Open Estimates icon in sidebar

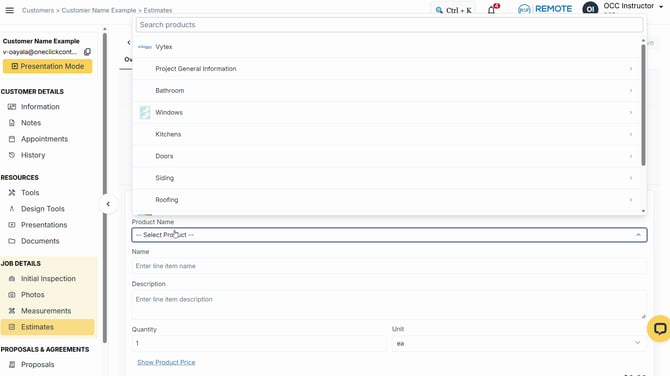[x=12, y=327]
